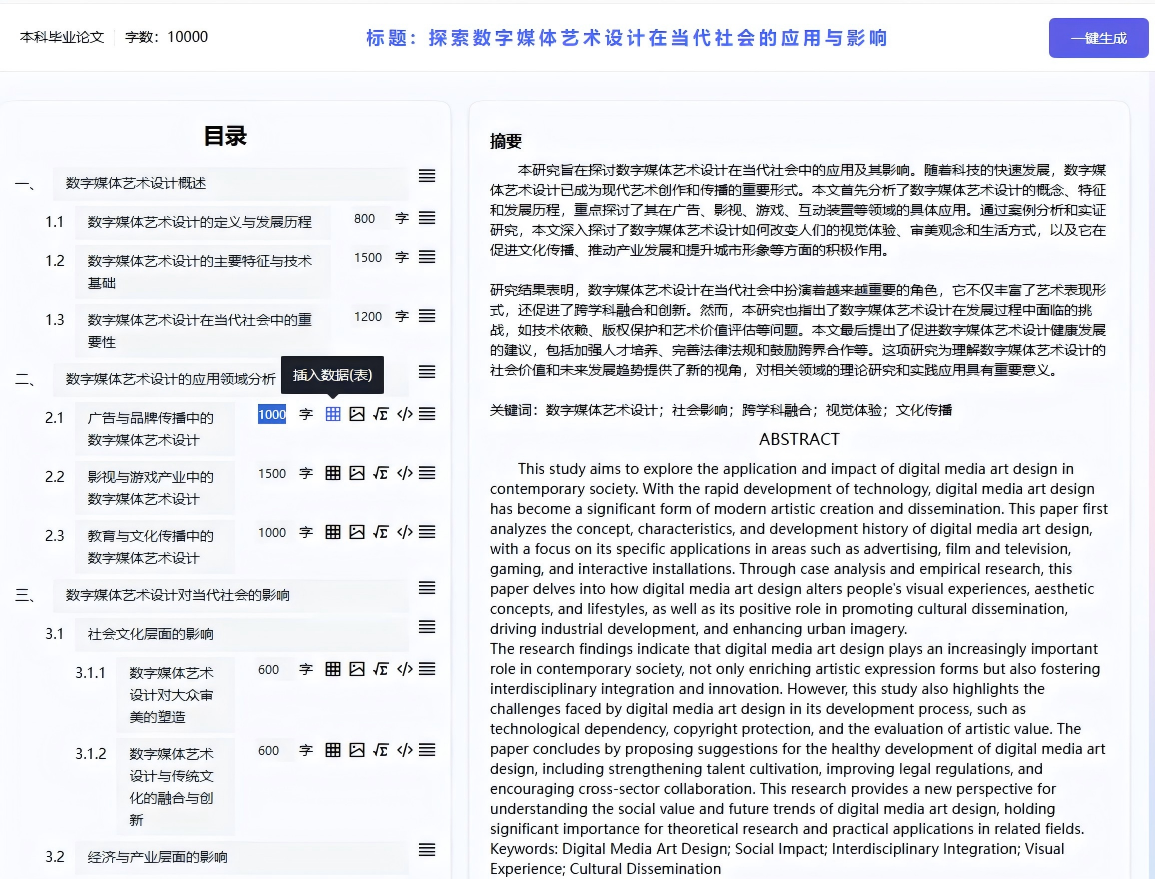Click the 本科毕业论文 paper type label
Image resolution: width=1155 pixels, height=879 pixels.
[x=62, y=37]
